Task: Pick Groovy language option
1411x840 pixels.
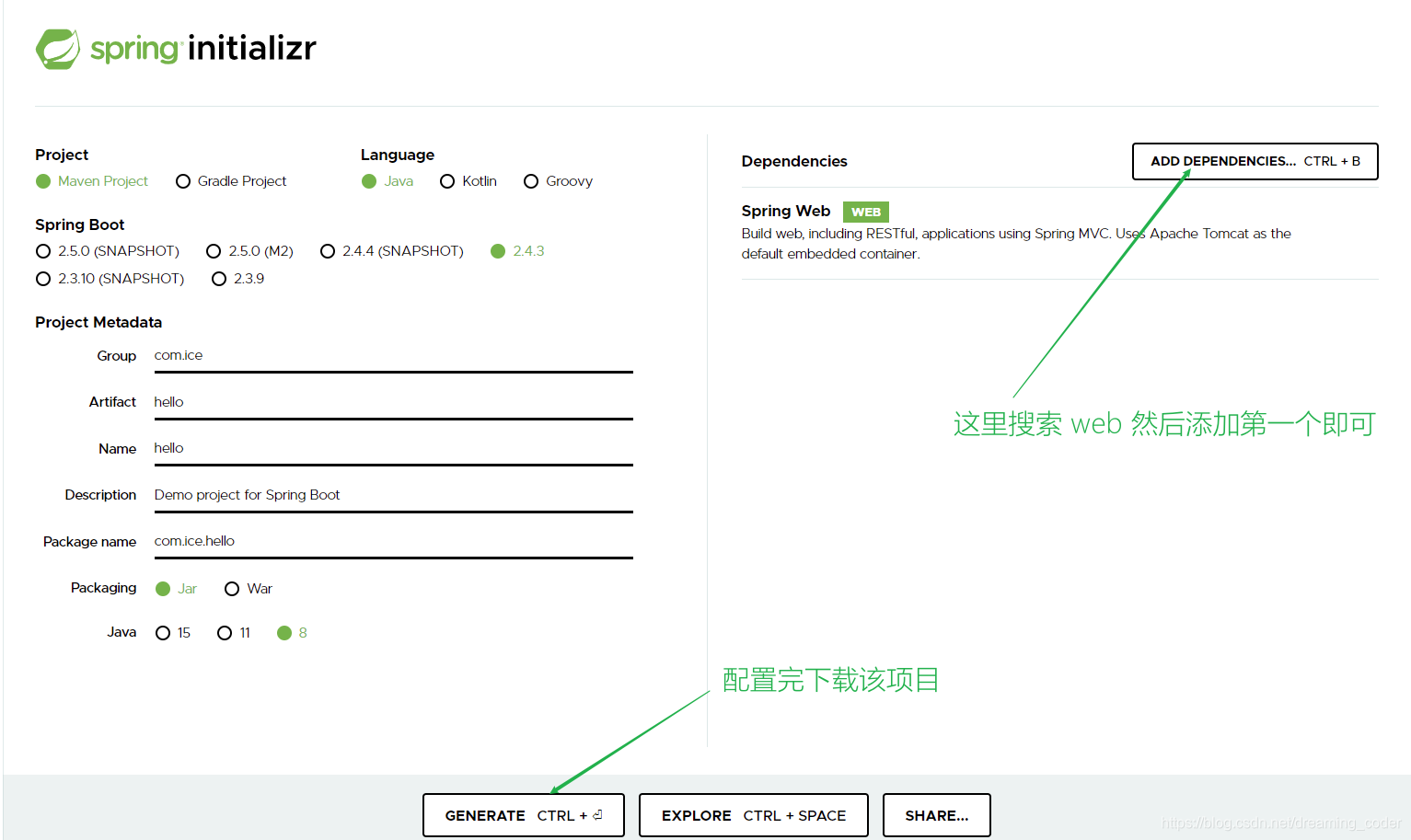Action: 558,181
